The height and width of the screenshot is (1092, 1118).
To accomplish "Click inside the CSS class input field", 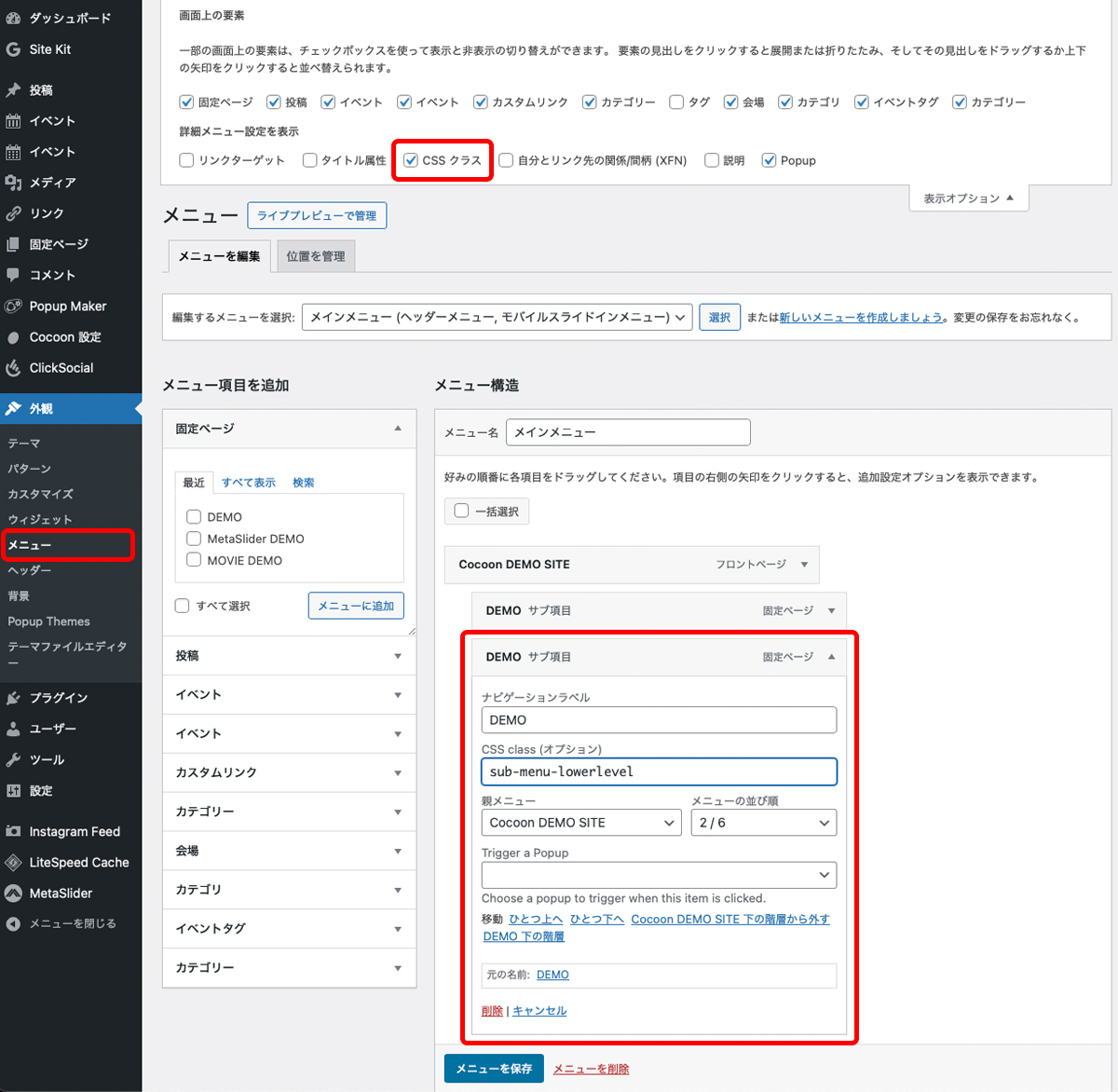I will 659,771.
